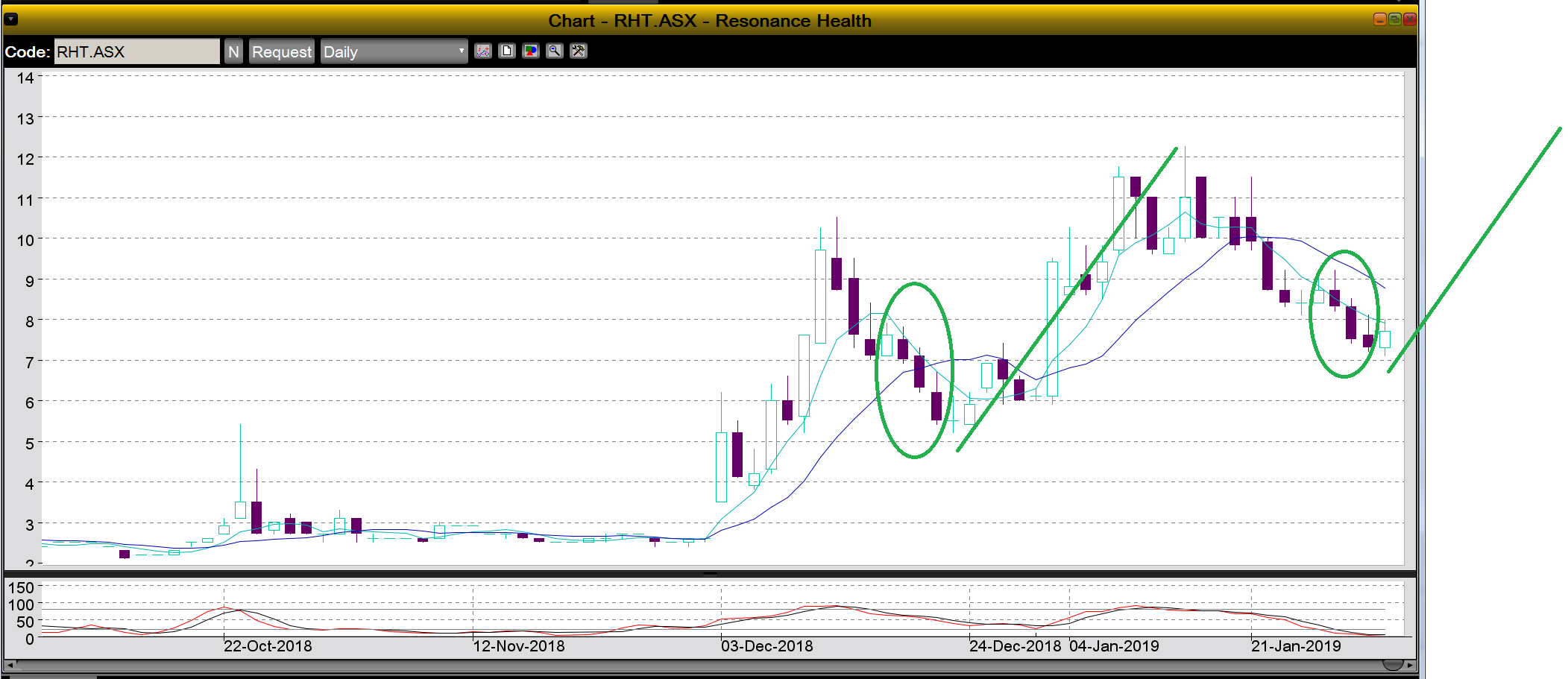Click the horizontal scrollbar left arrow
This screenshot has height=679, width=1568.
10,664
